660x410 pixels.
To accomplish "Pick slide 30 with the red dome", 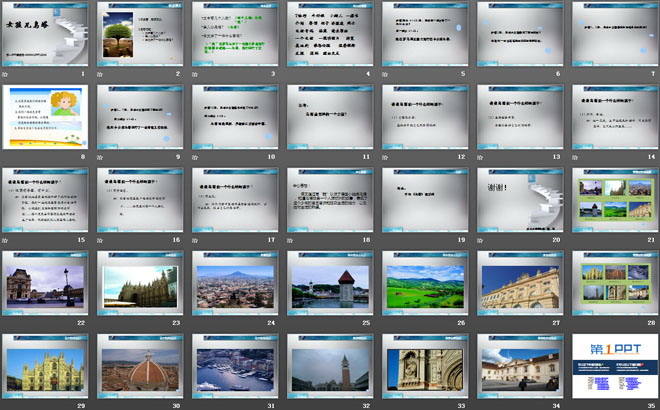I will 140,365.
